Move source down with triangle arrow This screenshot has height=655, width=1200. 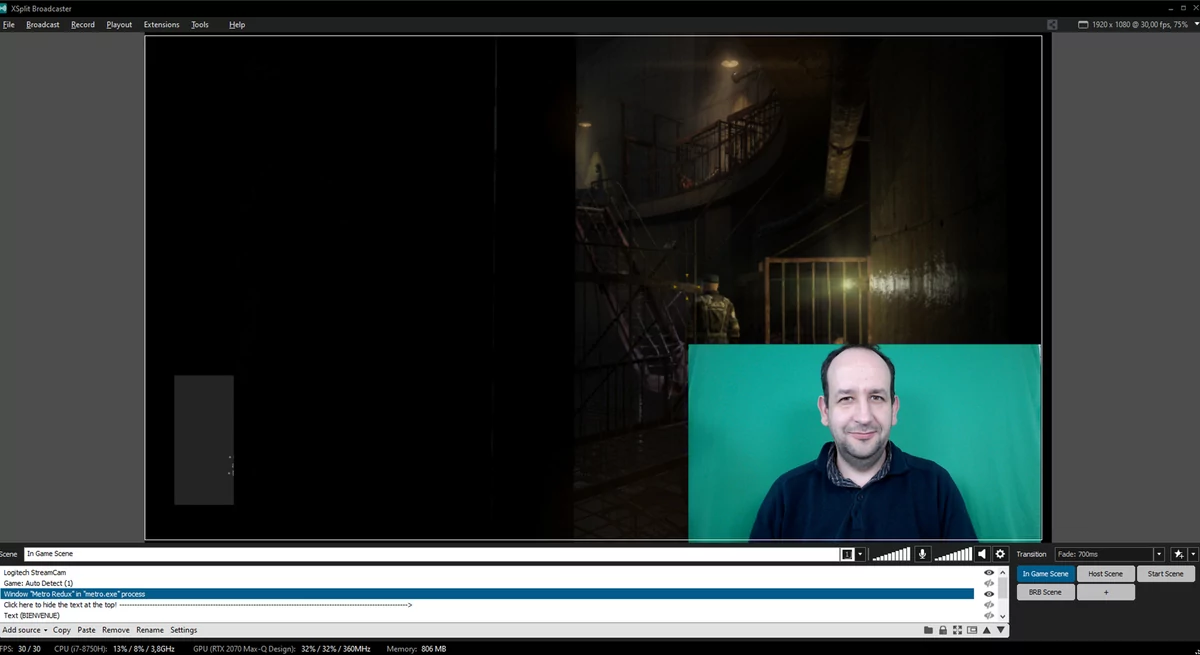(x=1000, y=630)
